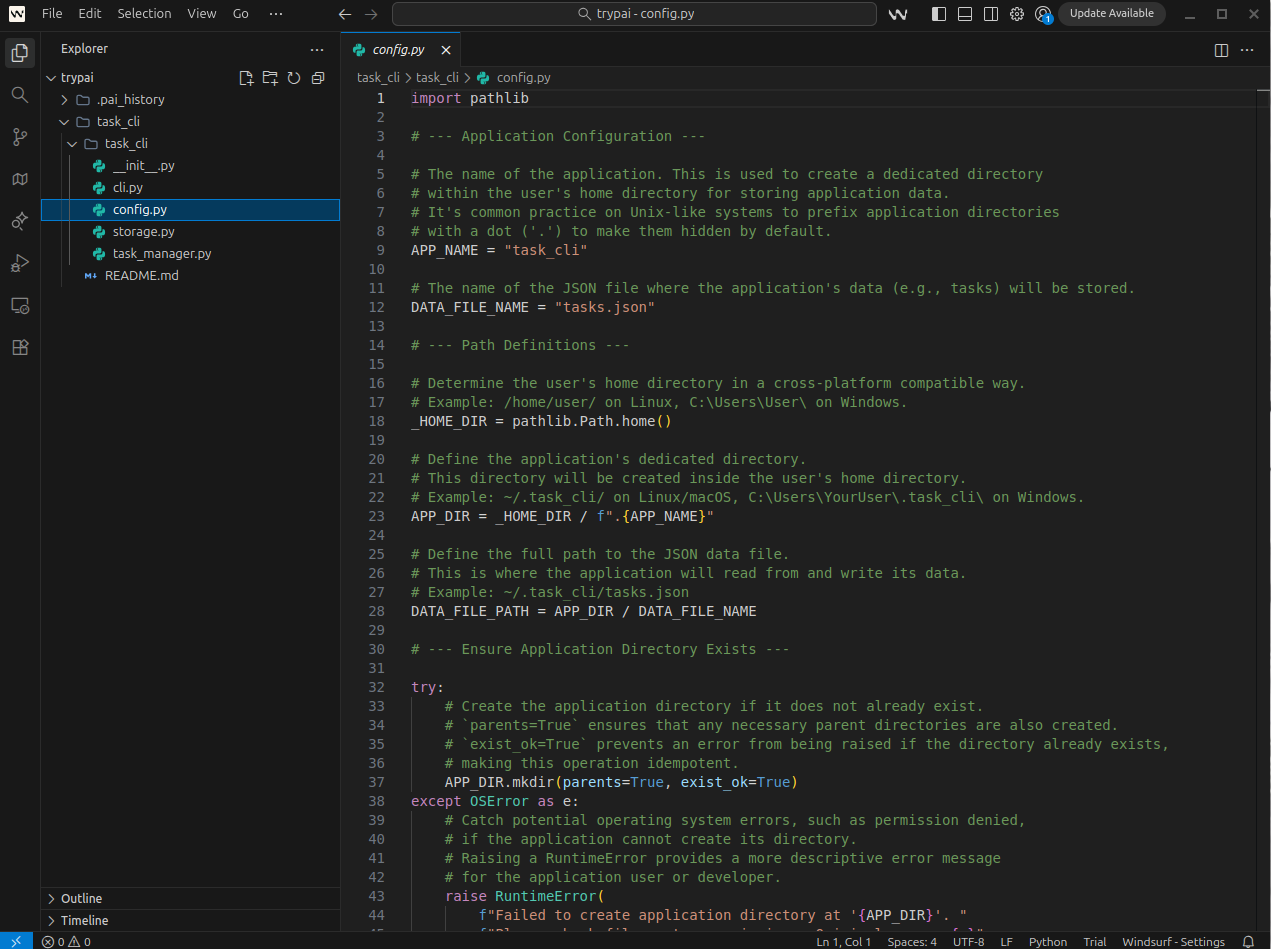Image resolution: width=1271 pixels, height=949 pixels.
Task: Collapse all folders in Explorer
Action: pyautogui.click(x=318, y=78)
